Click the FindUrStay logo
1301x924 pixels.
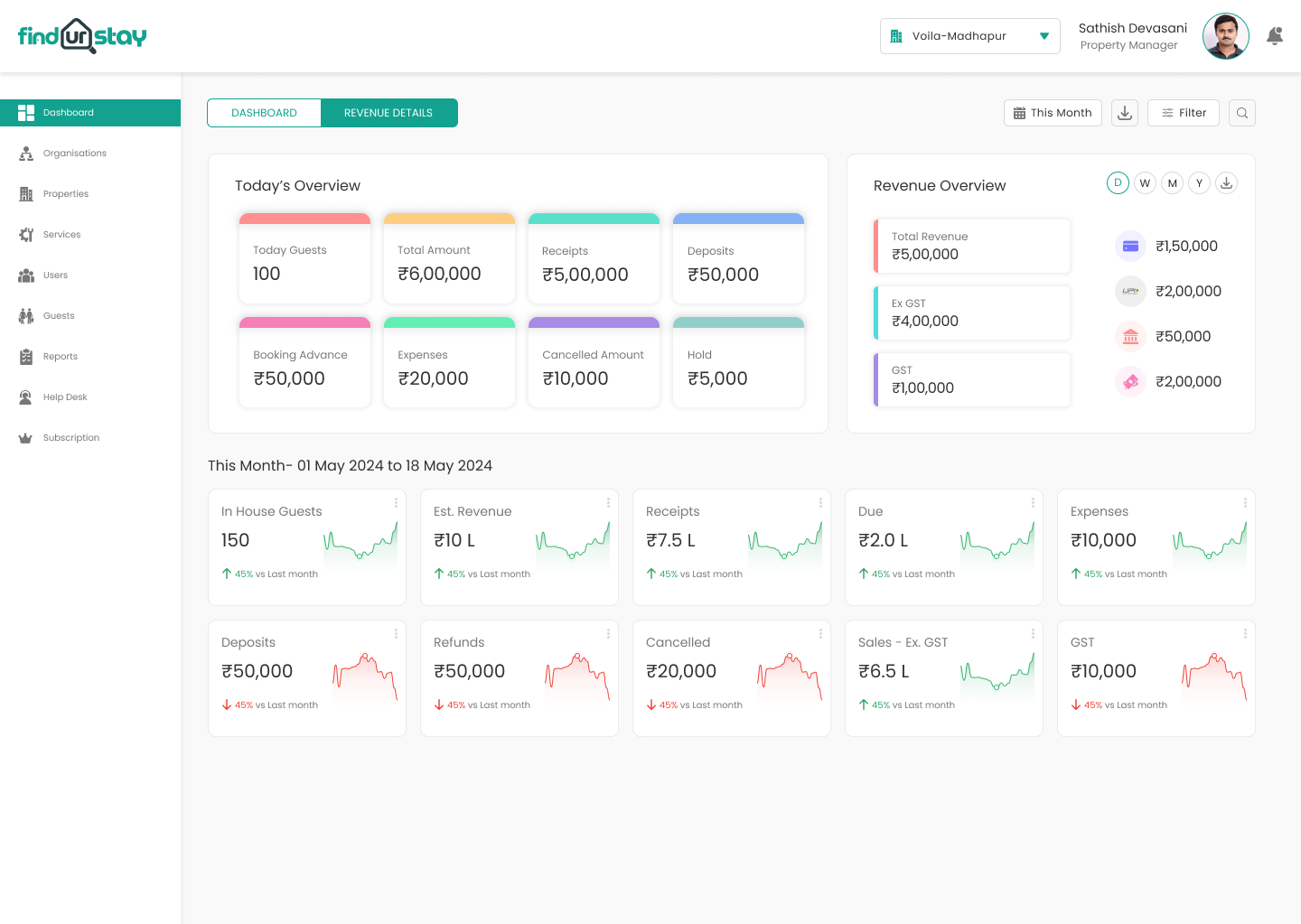[x=82, y=36]
